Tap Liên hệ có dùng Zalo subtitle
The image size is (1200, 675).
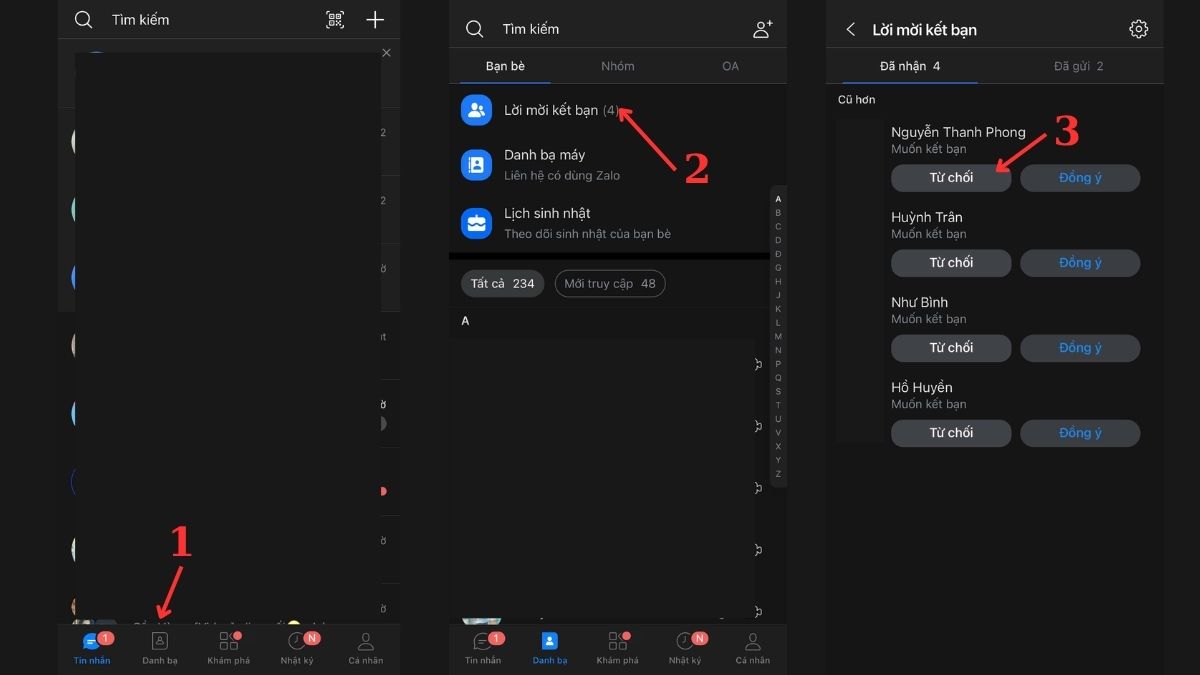pyautogui.click(x=562, y=176)
